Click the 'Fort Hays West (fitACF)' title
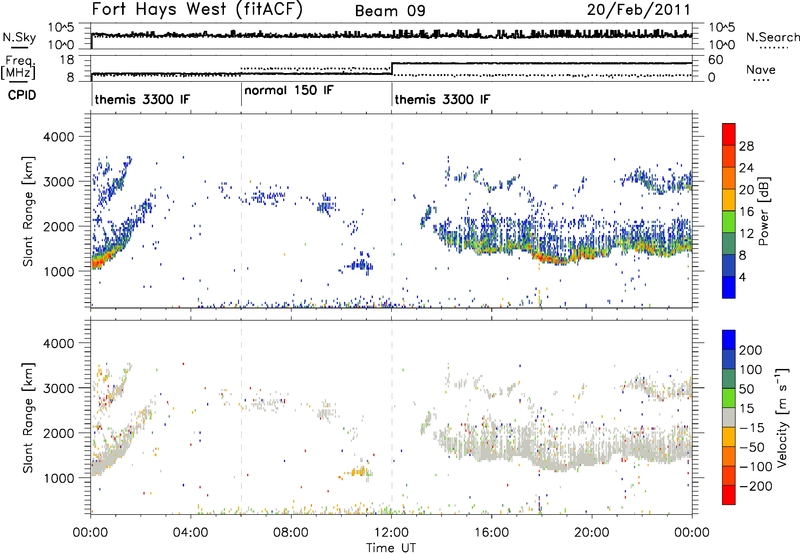 tap(197, 10)
